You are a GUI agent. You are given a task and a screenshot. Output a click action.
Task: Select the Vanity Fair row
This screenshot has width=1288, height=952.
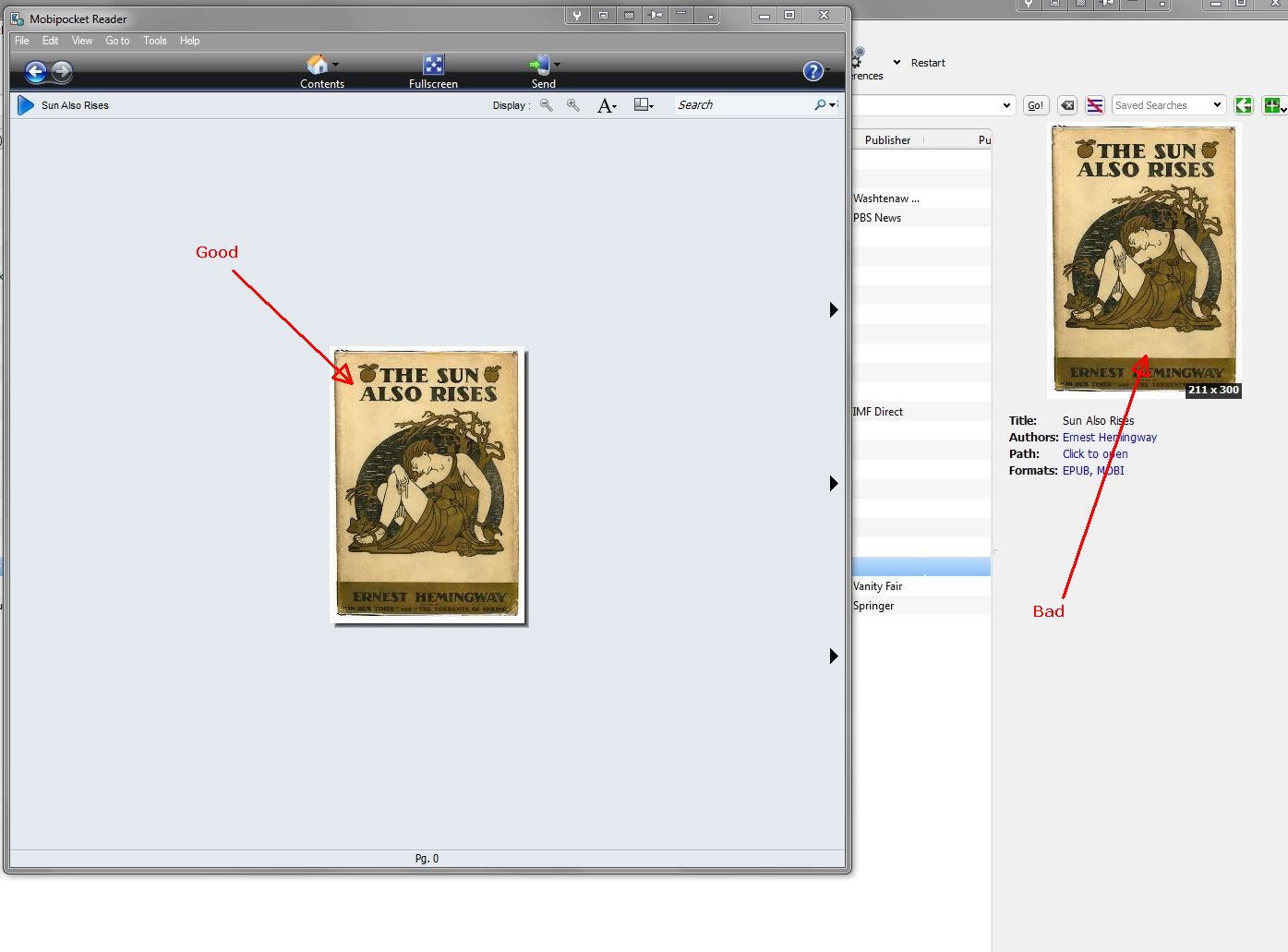click(921, 586)
